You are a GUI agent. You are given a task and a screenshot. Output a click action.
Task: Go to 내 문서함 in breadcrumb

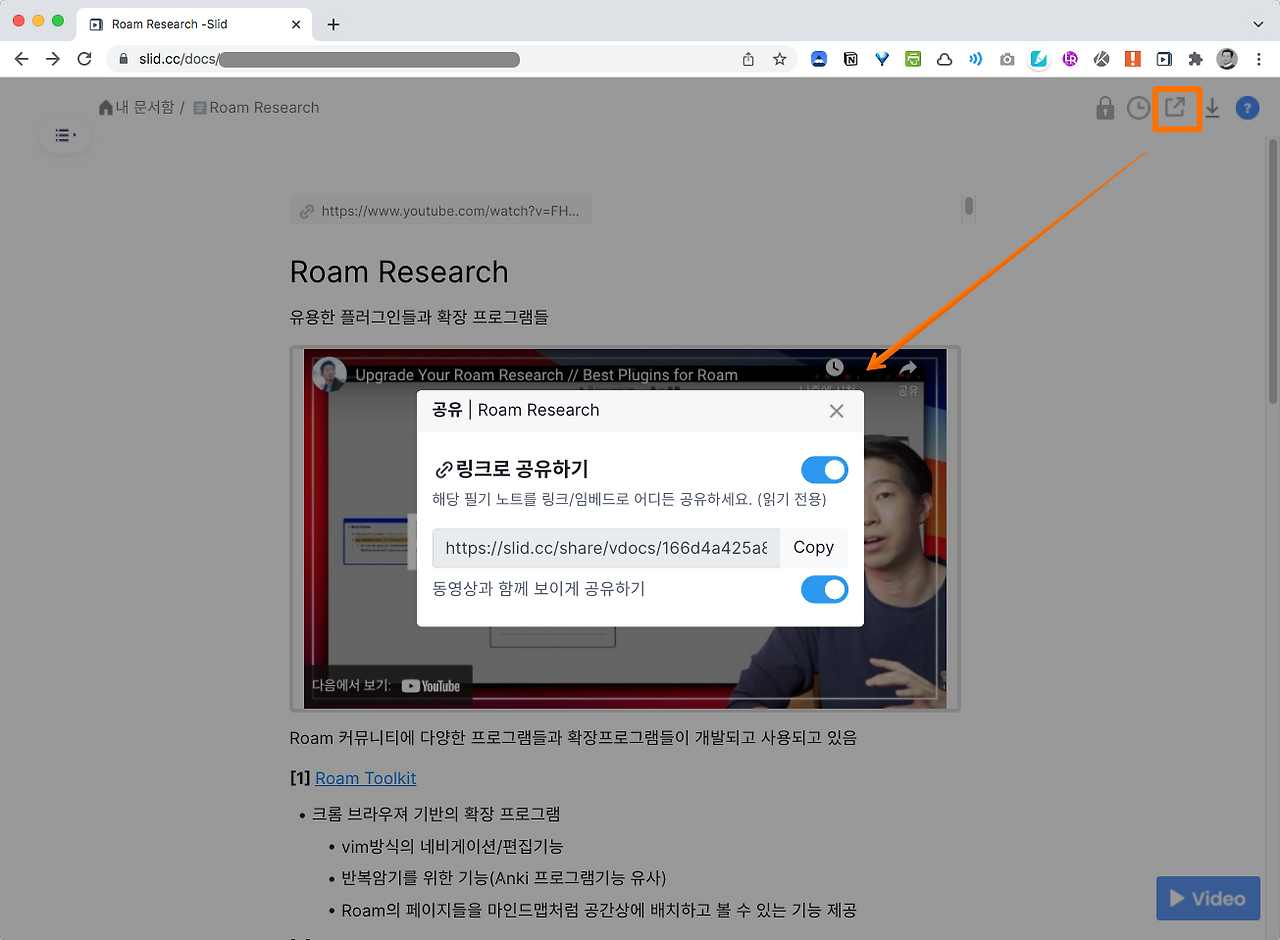click(x=145, y=108)
